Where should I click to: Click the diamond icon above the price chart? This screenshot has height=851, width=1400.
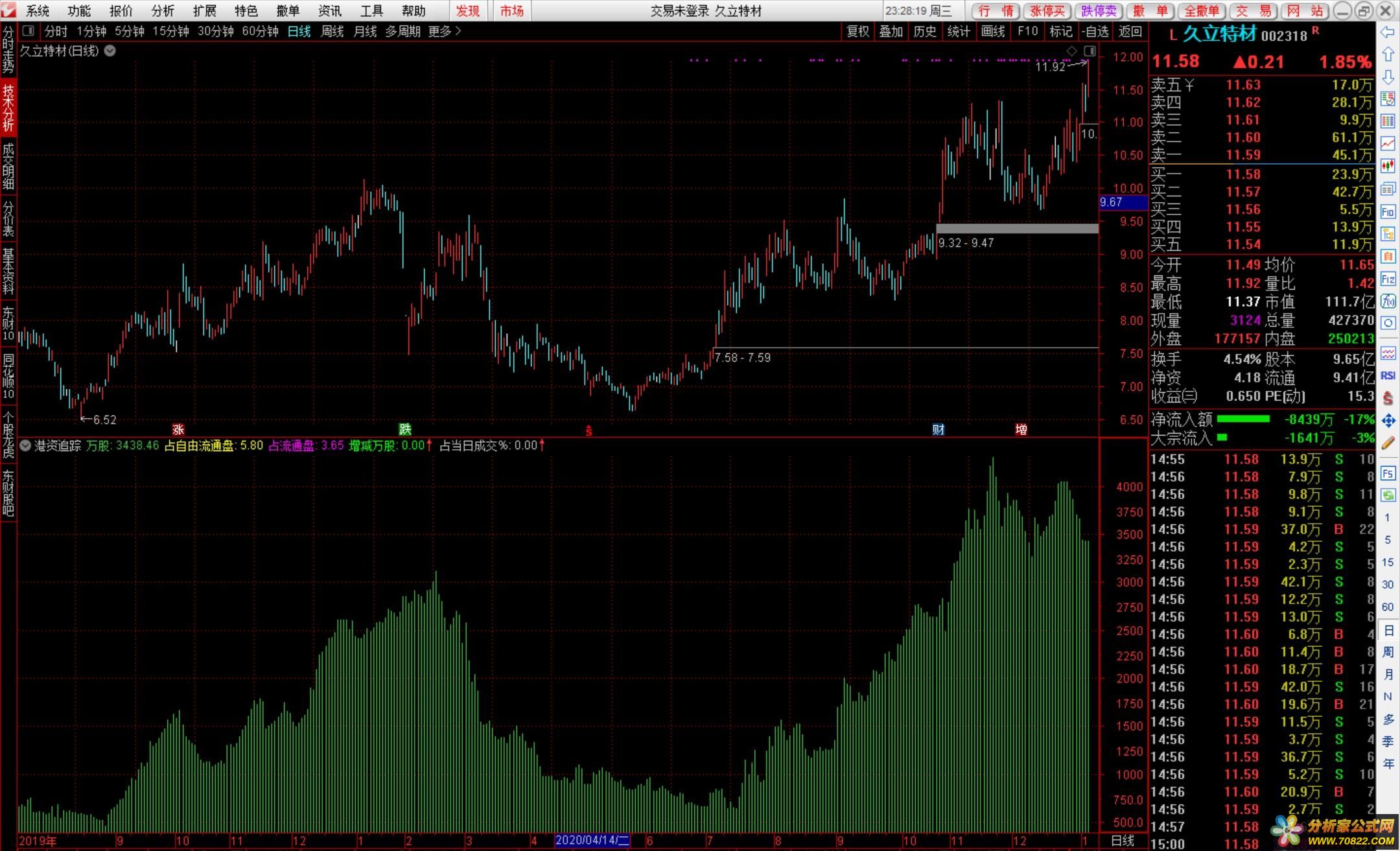1071,51
